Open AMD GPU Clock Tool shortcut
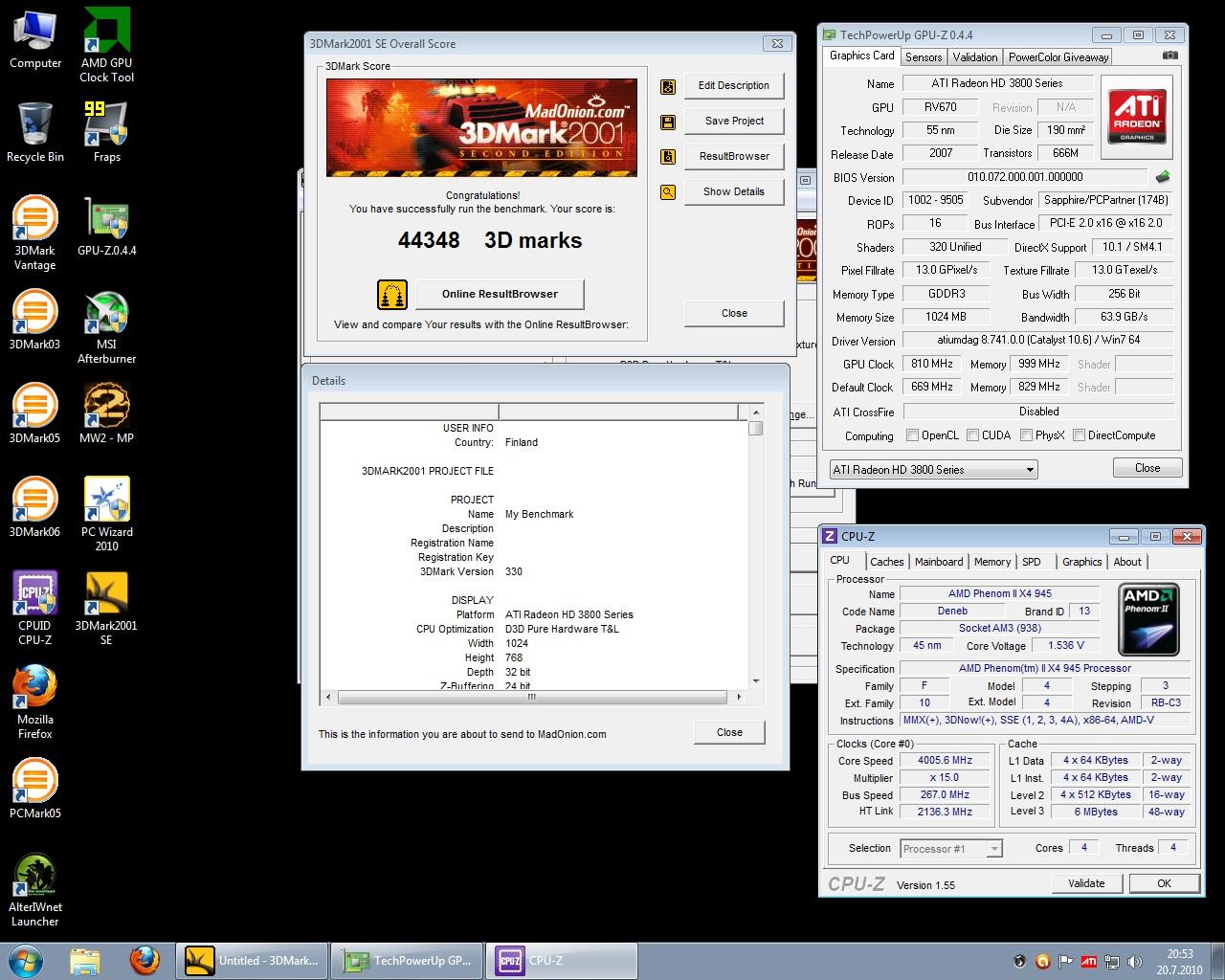Viewport: 1225px width, 980px height. [106, 45]
